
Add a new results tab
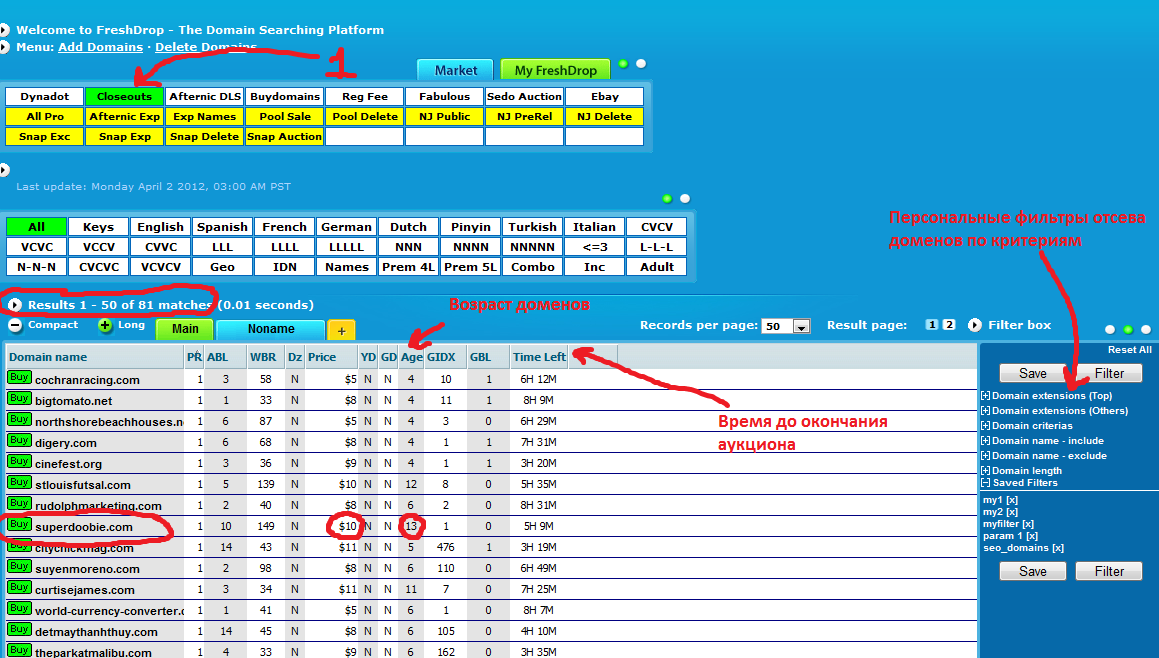coord(341,330)
